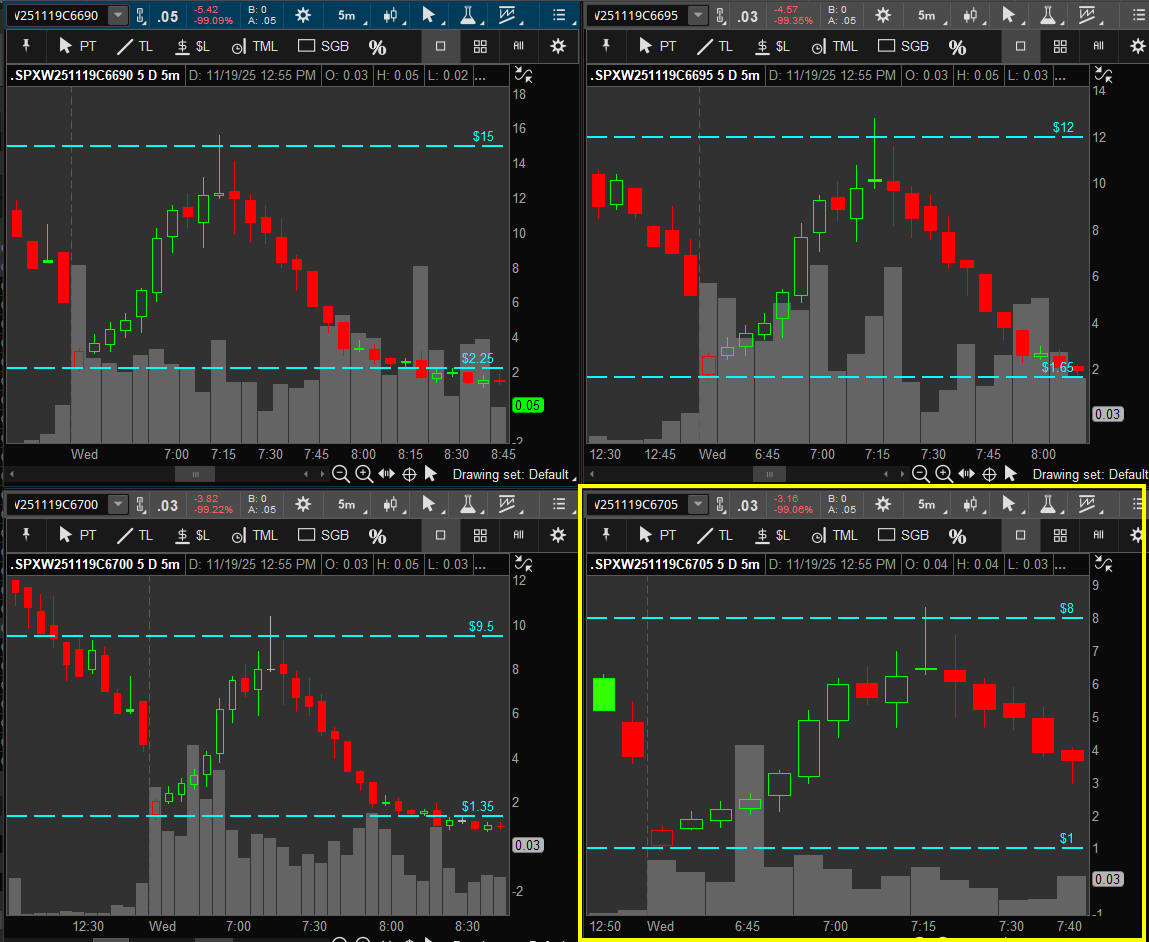Select $L price level tool in C6695 toolbar
Viewport: 1149px width, 942px height.
click(772, 46)
